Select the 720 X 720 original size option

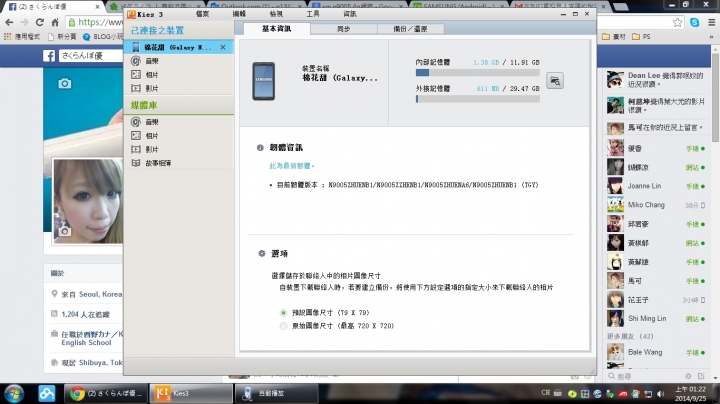pos(283,326)
